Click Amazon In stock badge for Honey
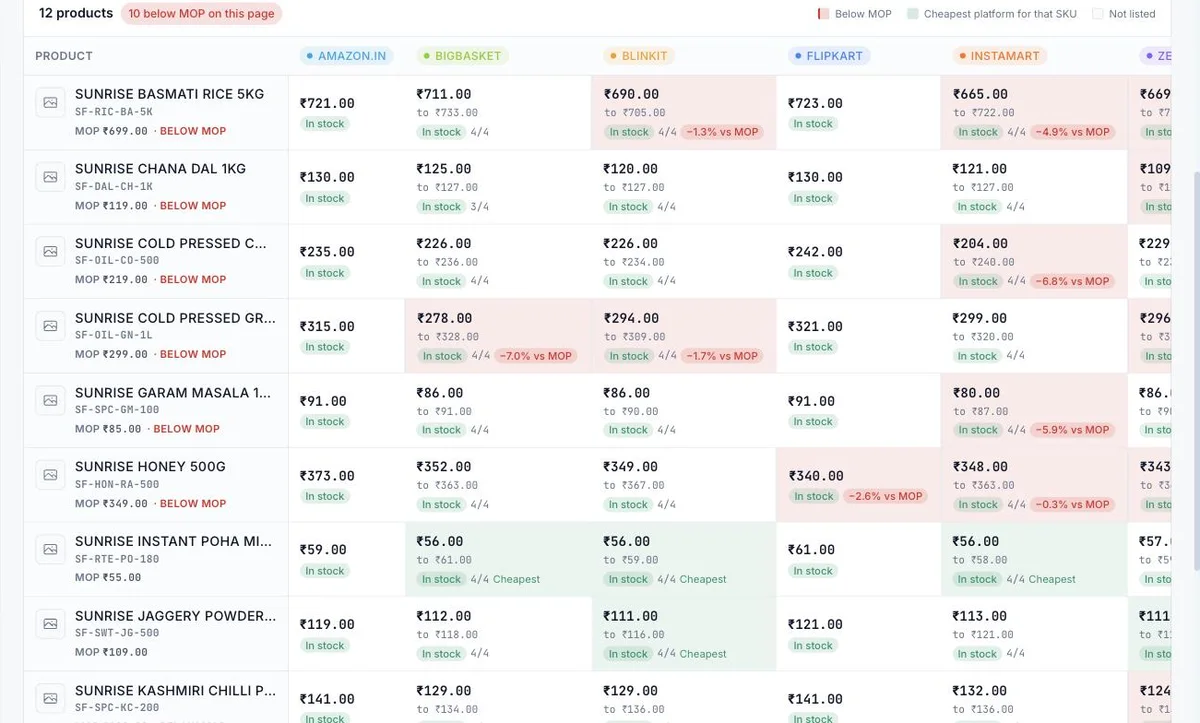 click(325, 496)
